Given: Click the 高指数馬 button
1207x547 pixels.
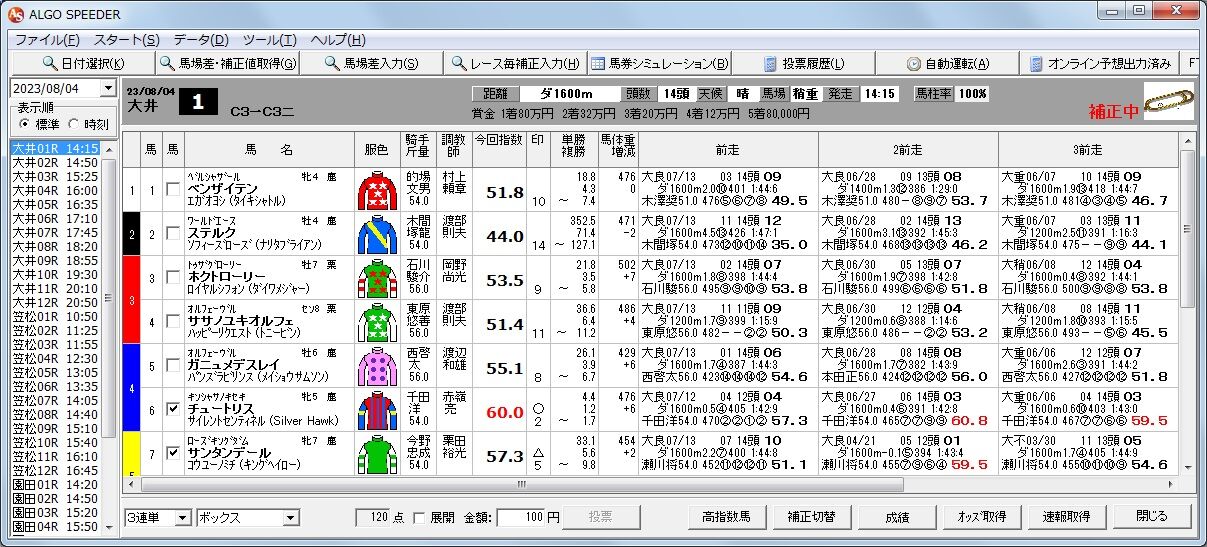Looking at the screenshot, I should pos(726,517).
